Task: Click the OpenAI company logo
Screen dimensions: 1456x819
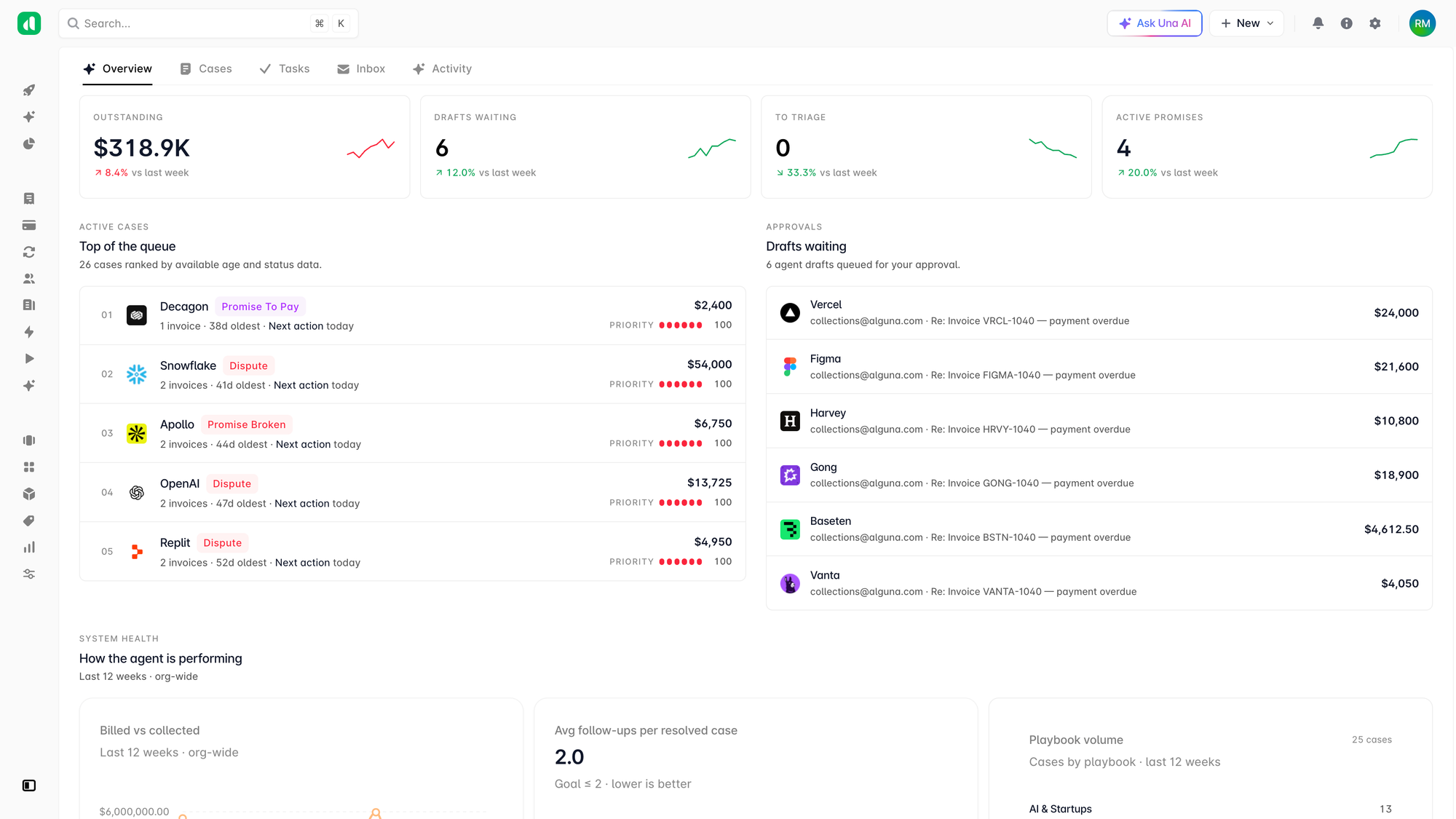Action: (137, 493)
